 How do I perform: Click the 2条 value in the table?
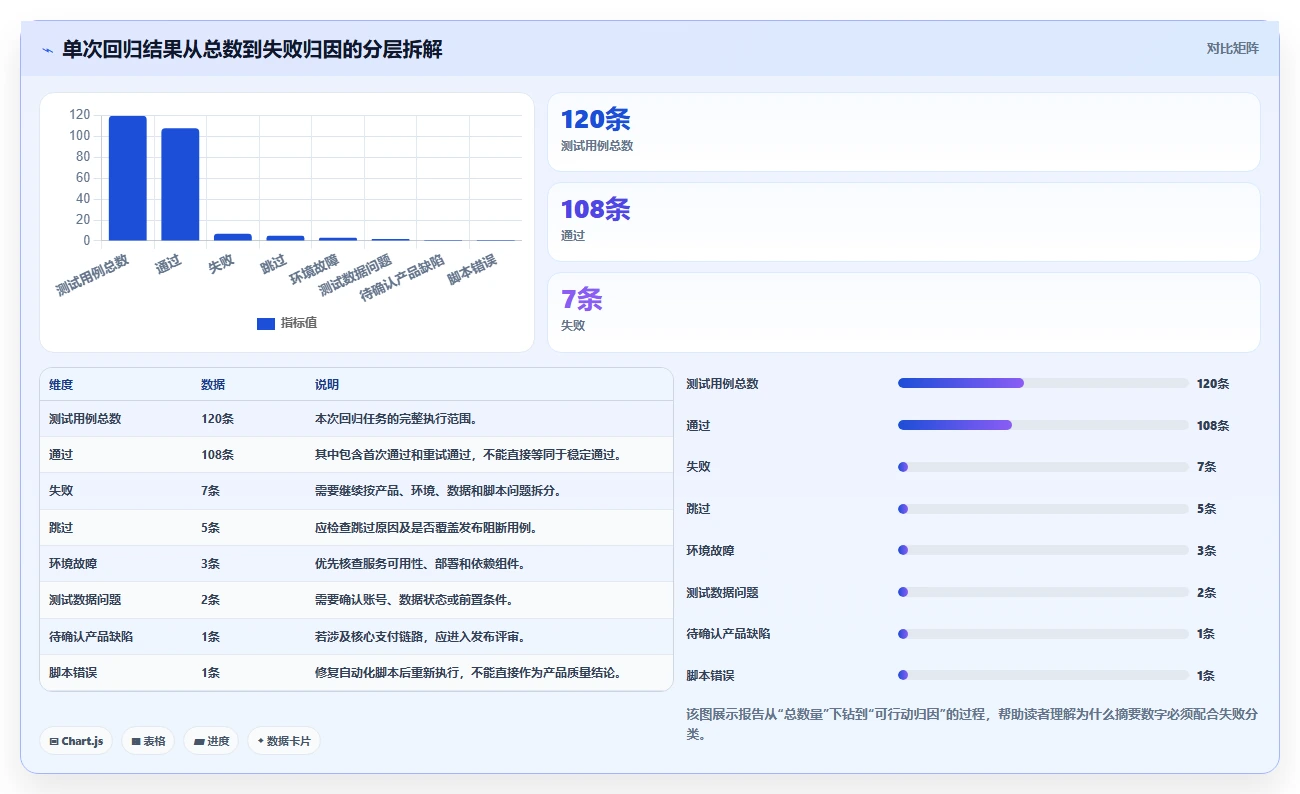pos(210,600)
